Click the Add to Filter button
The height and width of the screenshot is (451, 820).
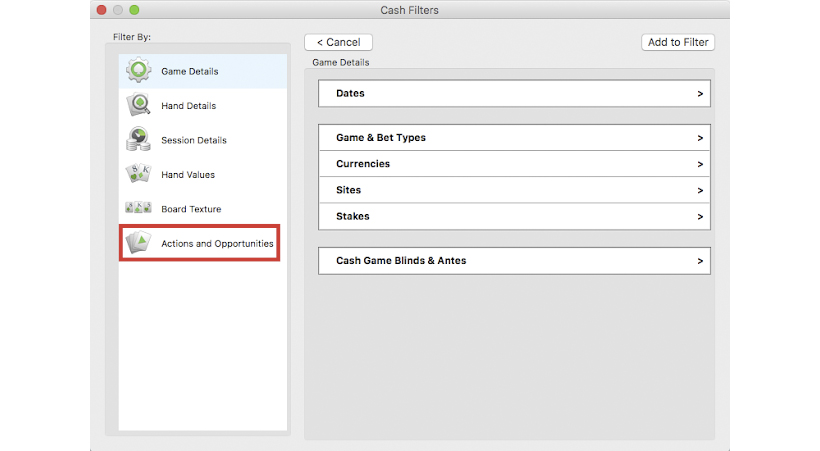(678, 42)
